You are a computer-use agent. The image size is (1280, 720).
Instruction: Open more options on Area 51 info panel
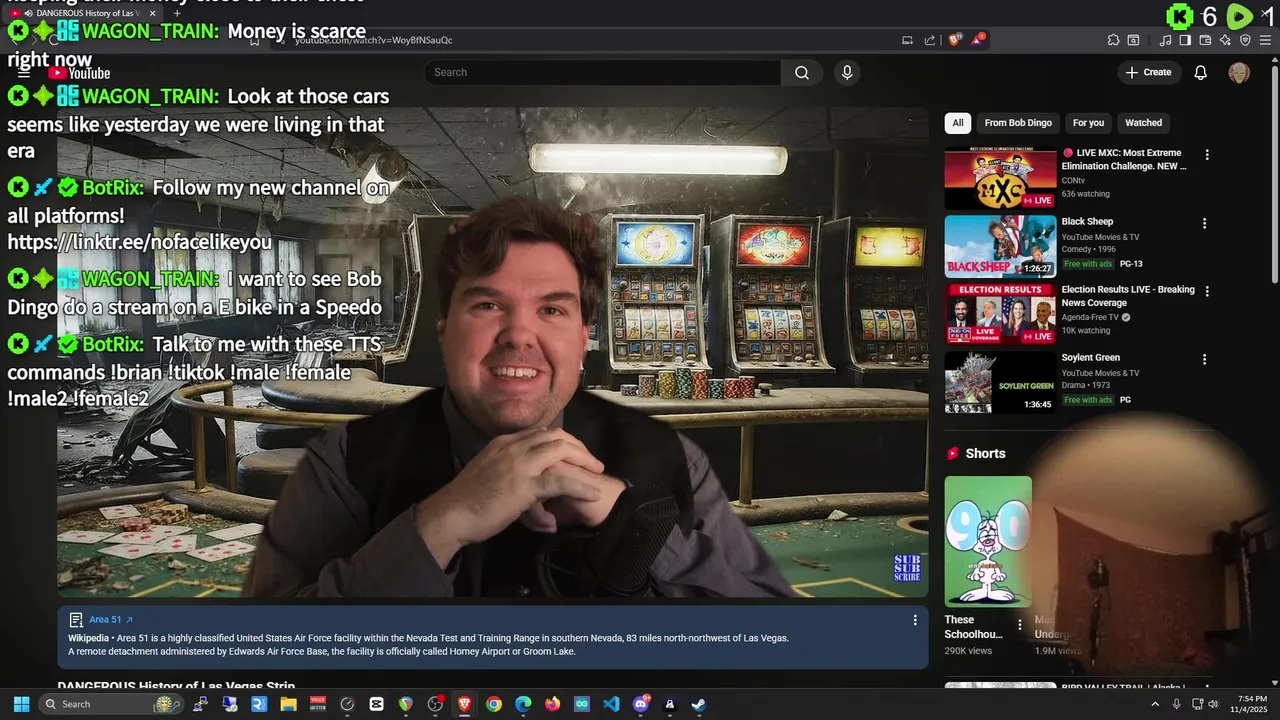pyautogui.click(x=914, y=620)
